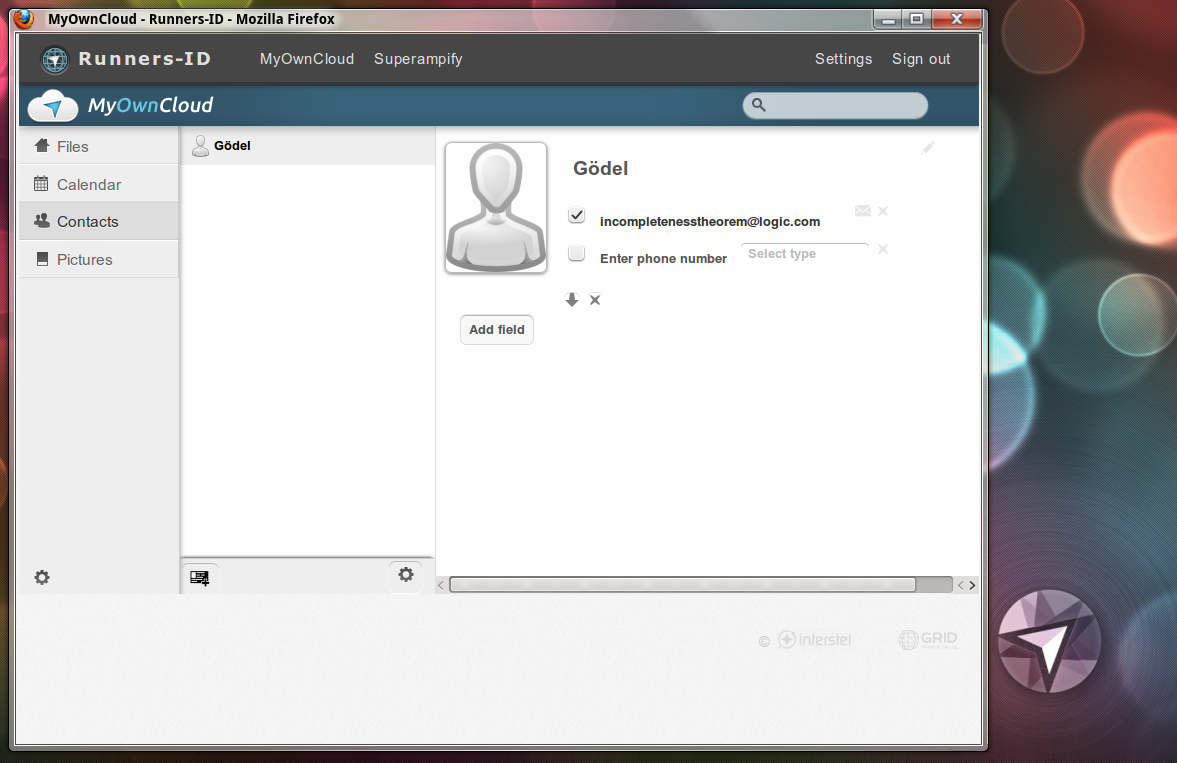1177x763 pixels.
Task: Open the Select type dropdown for the phone
Action: pyautogui.click(x=804, y=254)
